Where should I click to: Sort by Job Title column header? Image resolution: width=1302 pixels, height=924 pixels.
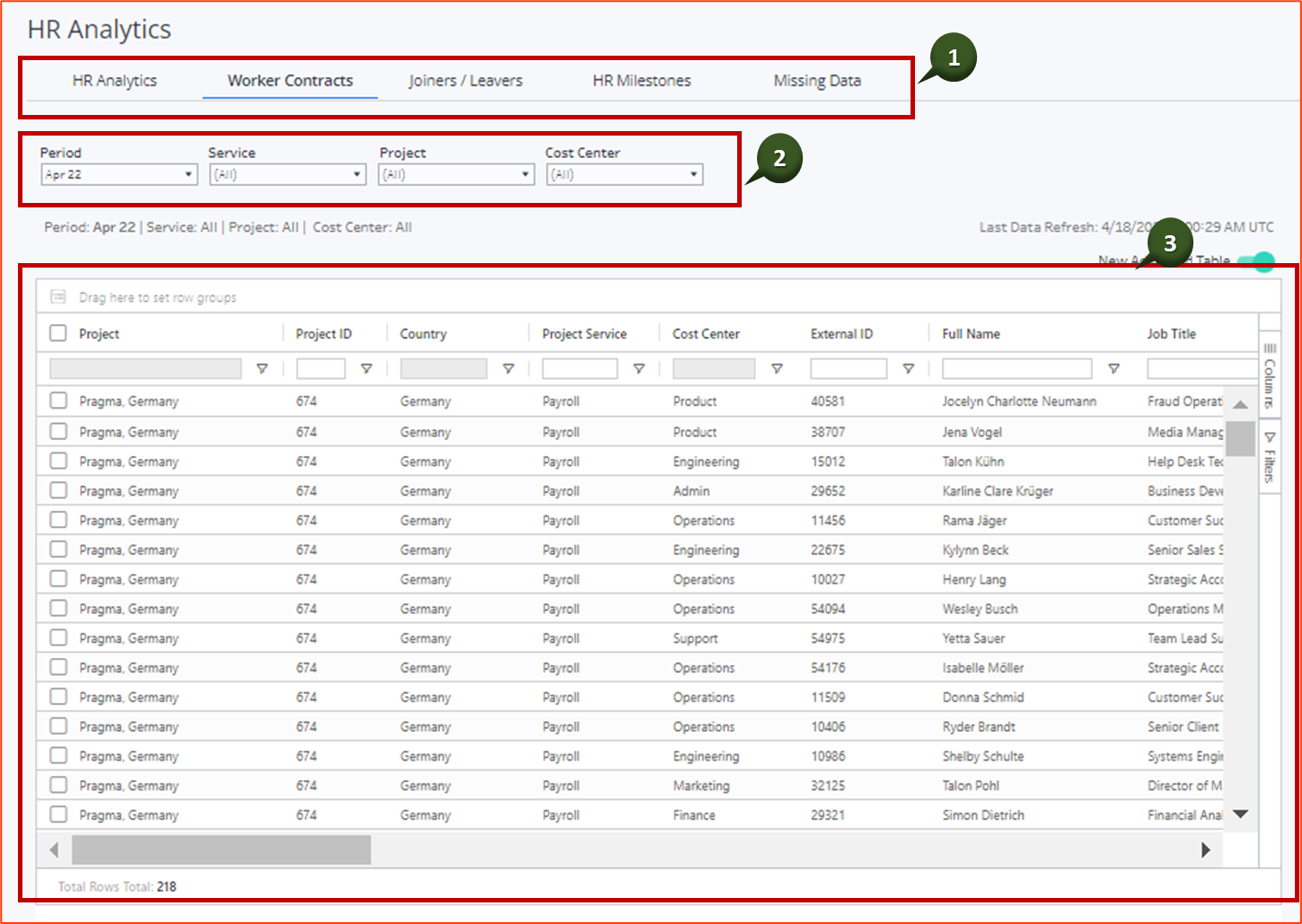(1172, 334)
